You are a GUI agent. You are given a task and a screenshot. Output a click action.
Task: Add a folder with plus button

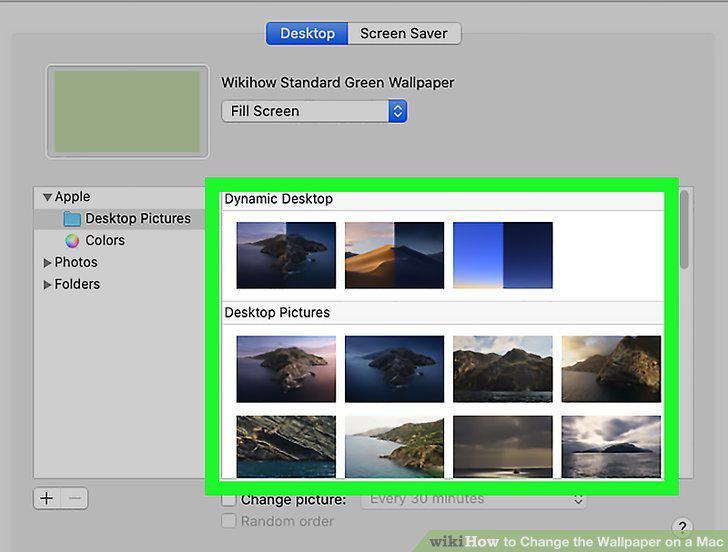coord(47,499)
